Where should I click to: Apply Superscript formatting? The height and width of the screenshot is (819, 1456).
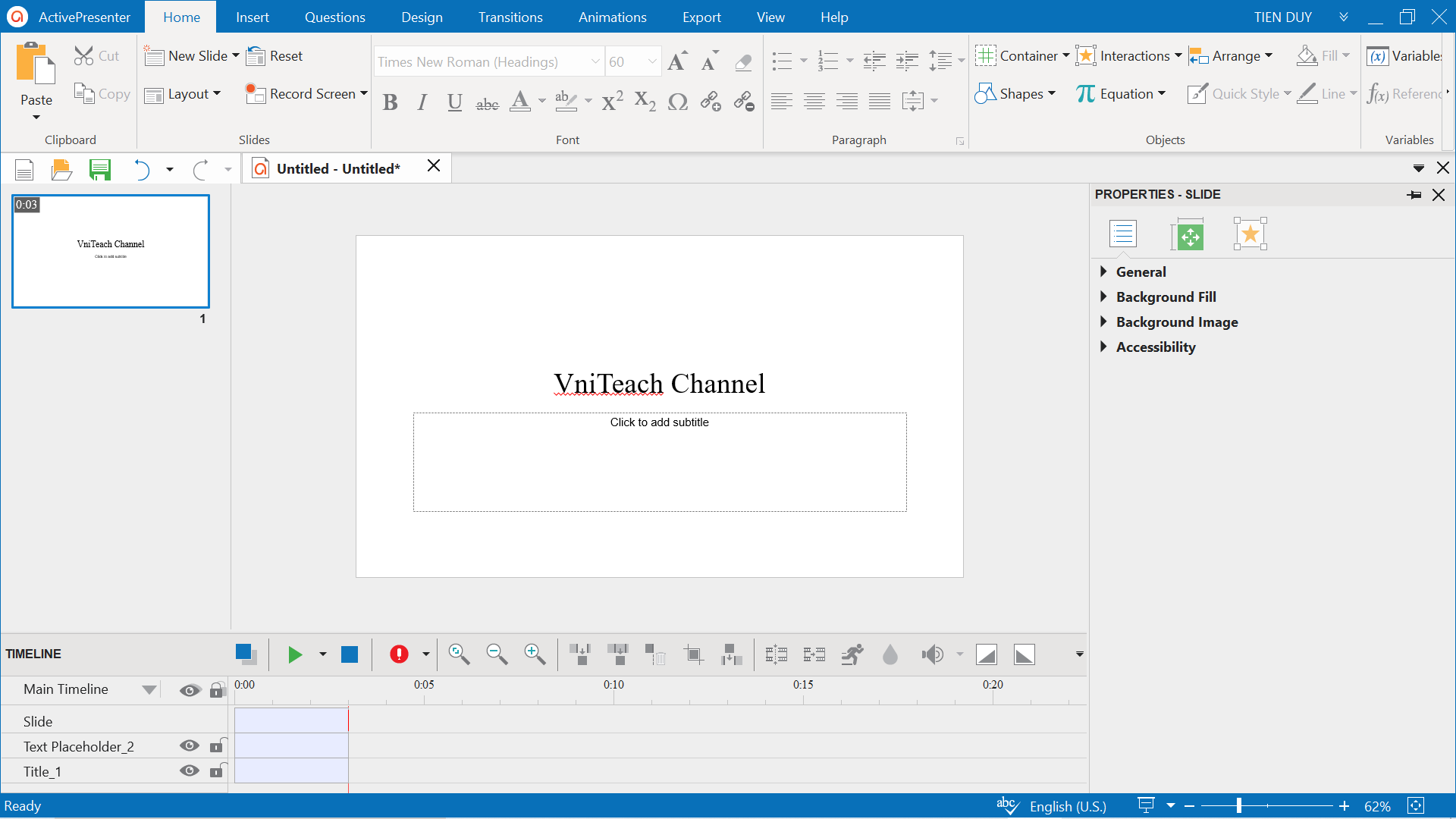pos(612,102)
